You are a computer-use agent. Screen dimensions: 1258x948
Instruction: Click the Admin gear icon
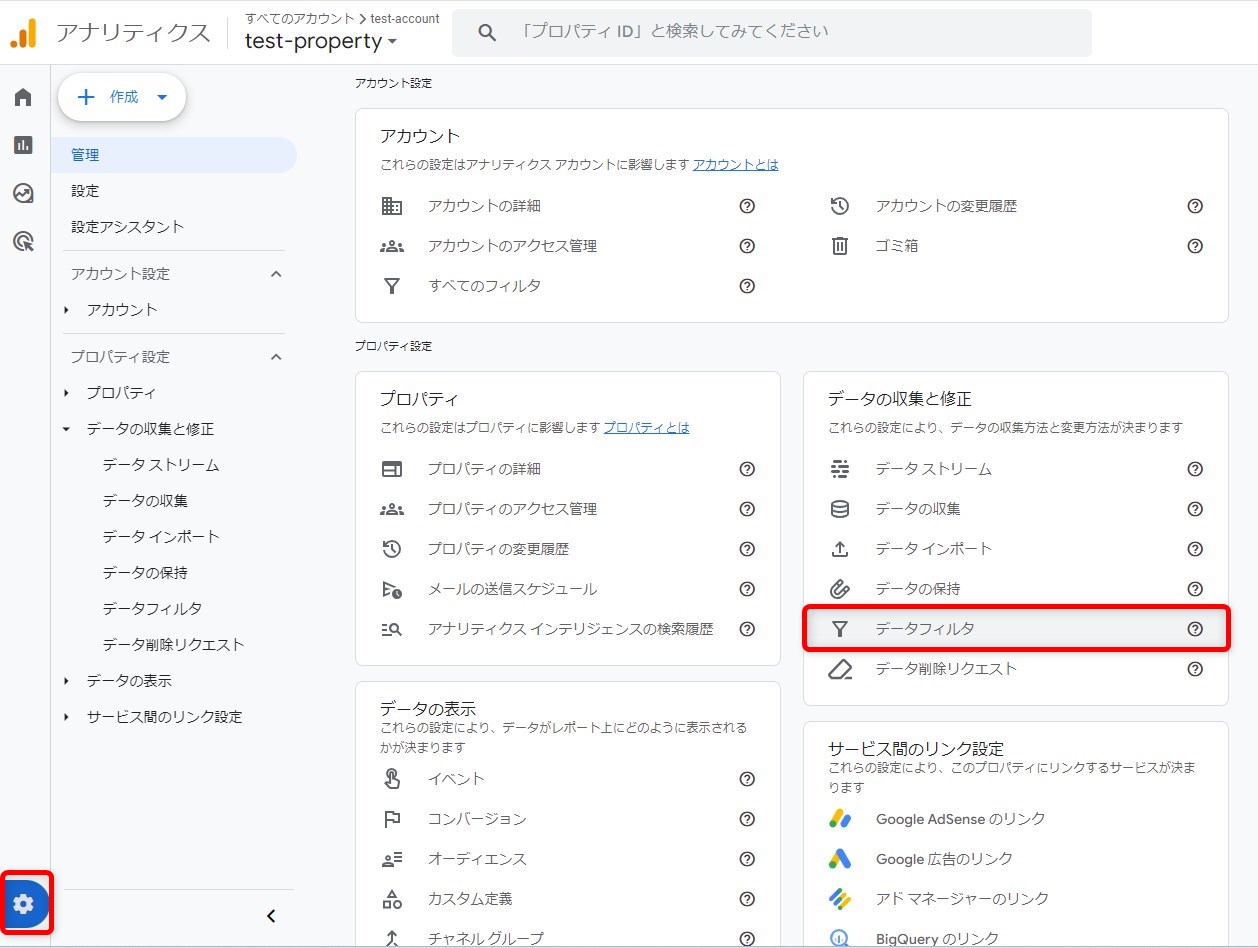point(24,904)
